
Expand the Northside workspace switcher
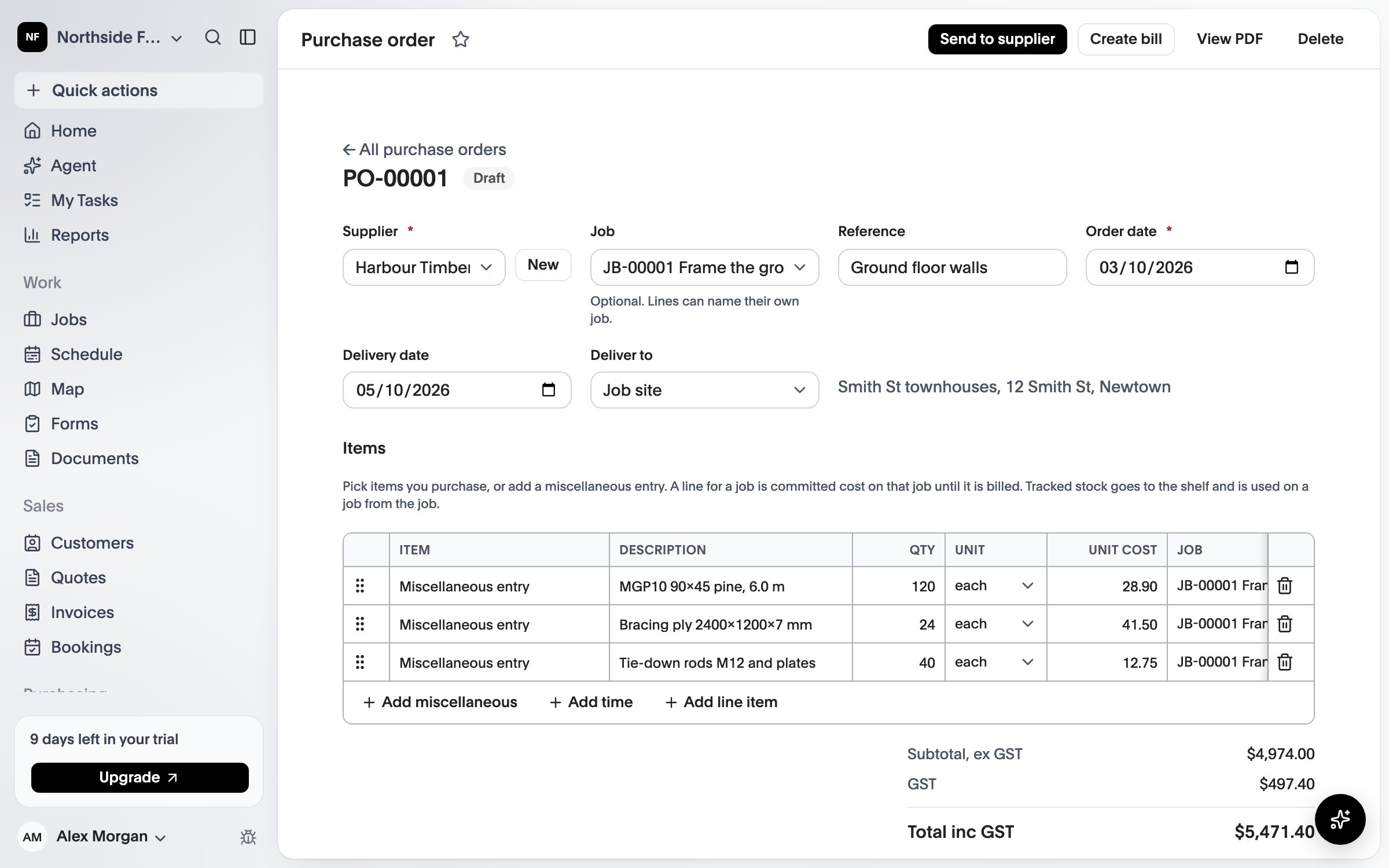[101, 38]
